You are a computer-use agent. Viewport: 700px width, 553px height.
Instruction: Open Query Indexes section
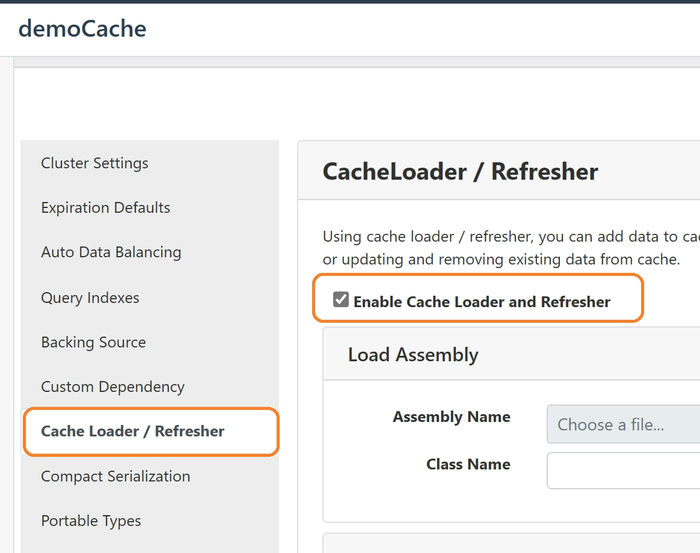90,298
